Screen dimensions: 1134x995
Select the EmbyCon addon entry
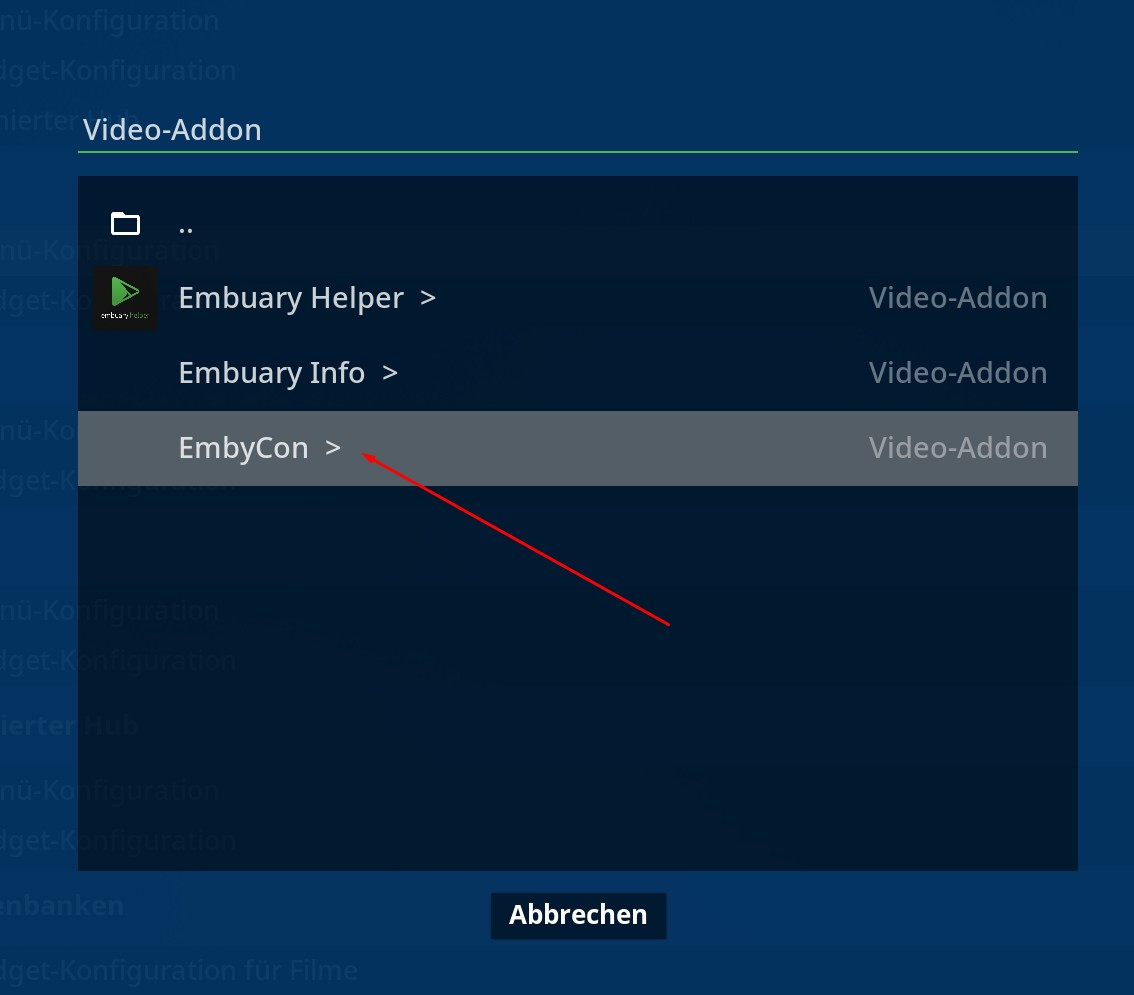pyautogui.click(x=577, y=448)
